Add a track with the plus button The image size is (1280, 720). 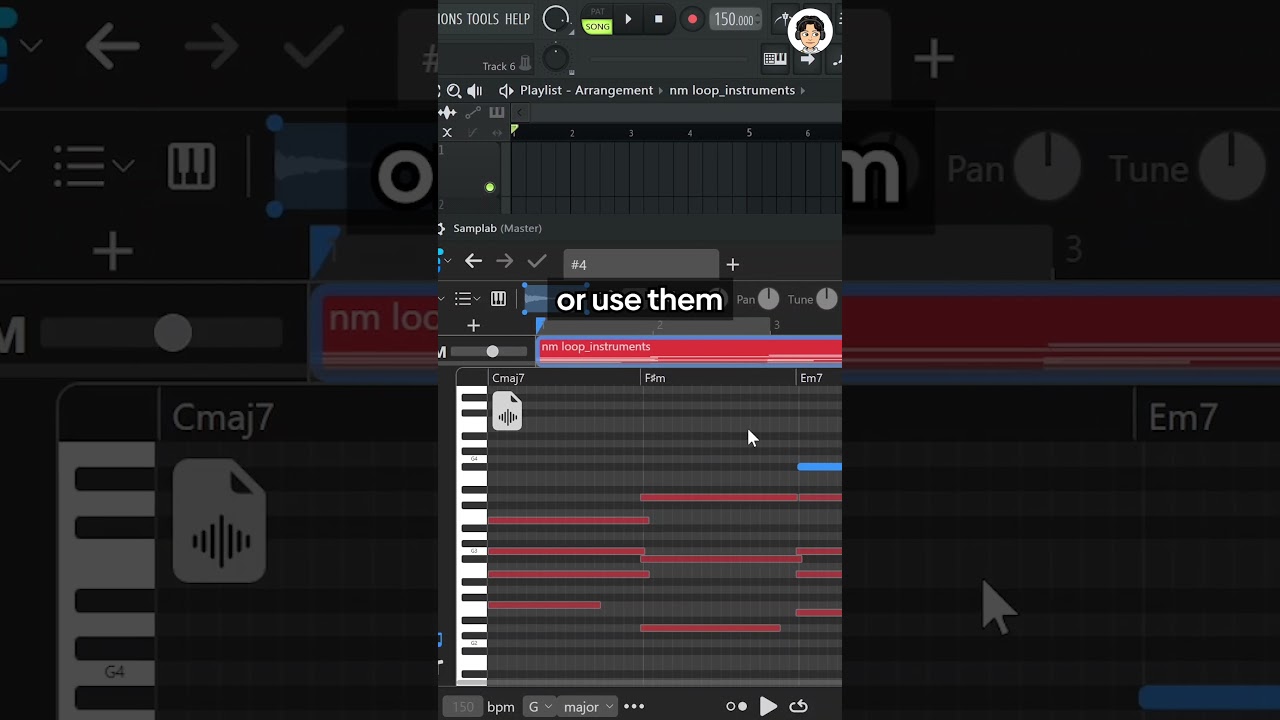[474, 325]
